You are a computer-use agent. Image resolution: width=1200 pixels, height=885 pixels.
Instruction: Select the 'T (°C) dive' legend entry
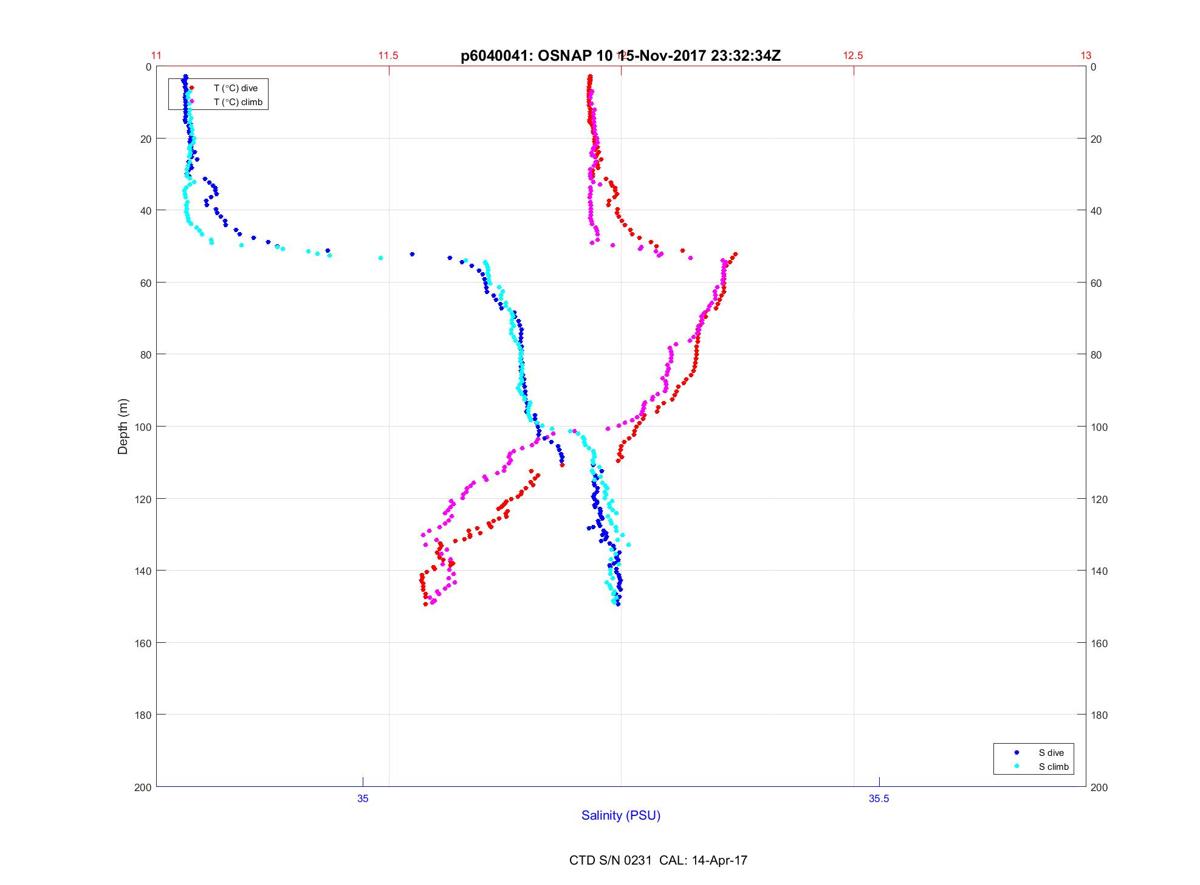(235, 88)
